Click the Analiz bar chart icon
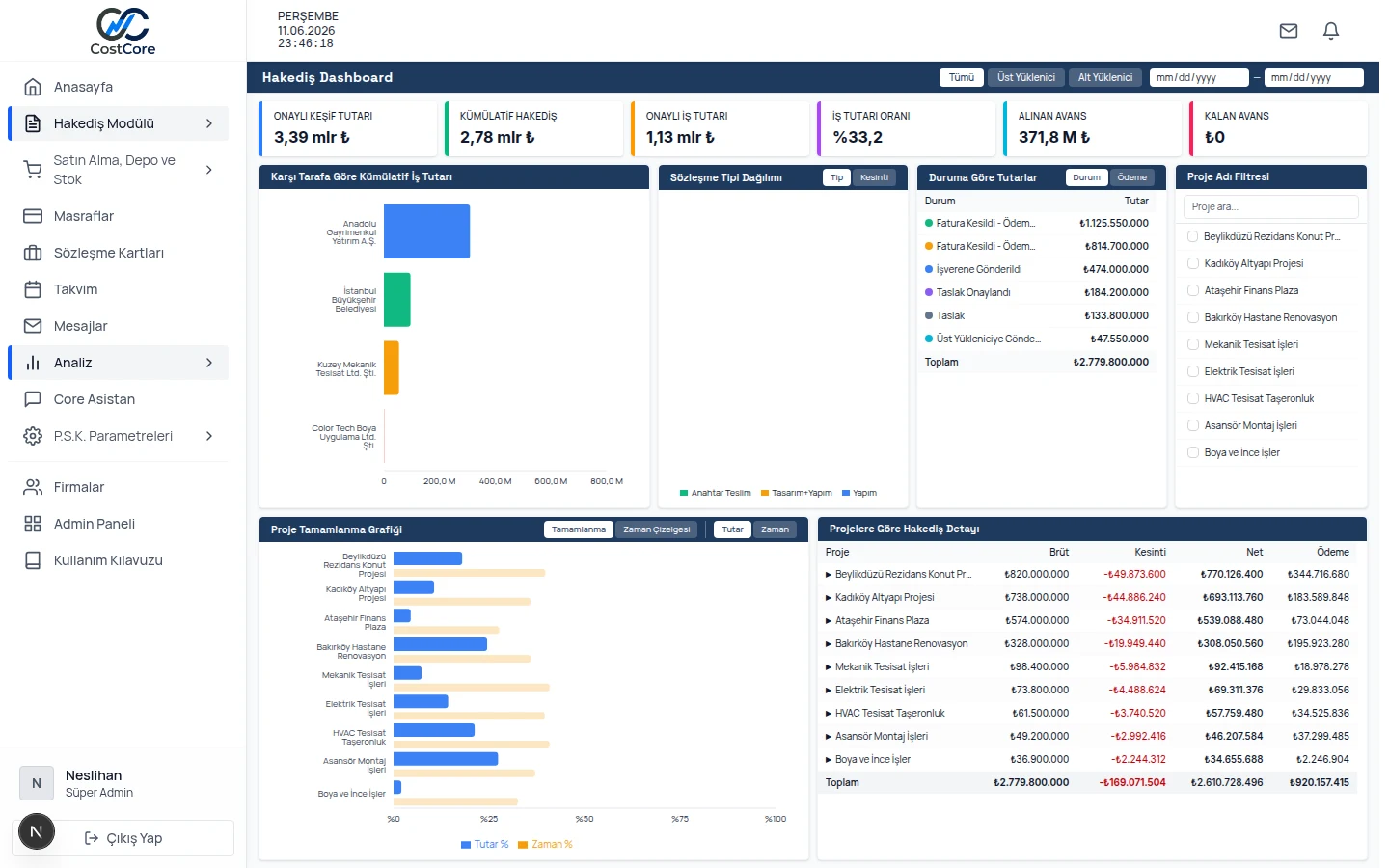The width and height of the screenshot is (1389, 868). pyautogui.click(x=33, y=363)
